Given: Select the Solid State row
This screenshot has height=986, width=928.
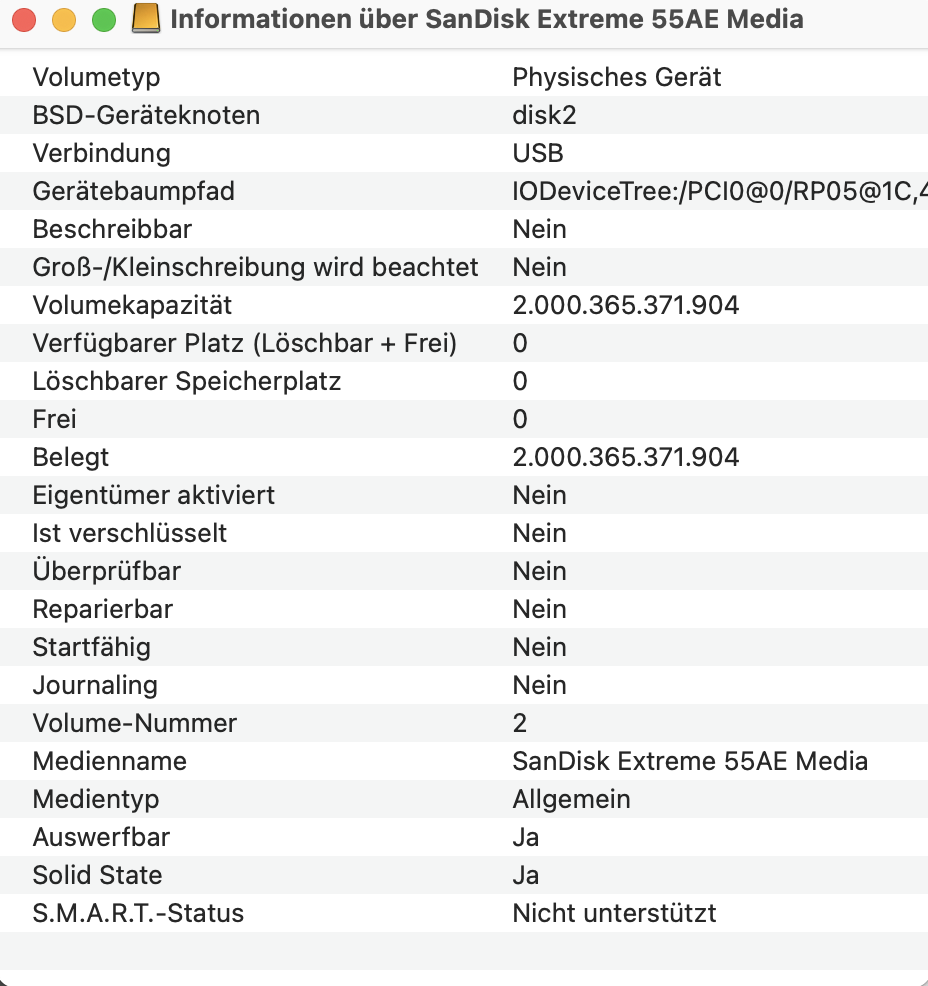Looking at the screenshot, I should click(97, 875).
